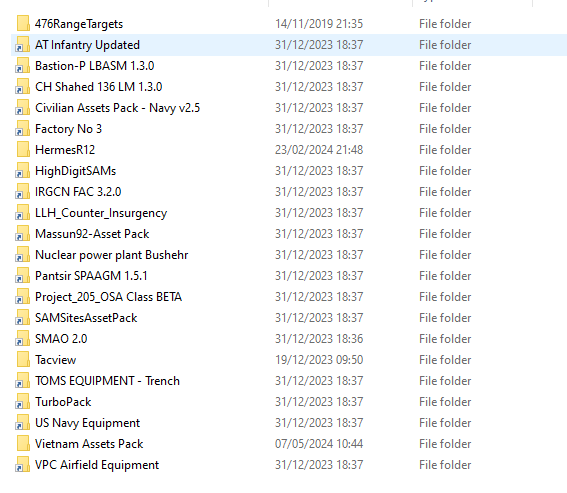The height and width of the screenshot is (493, 567).
Task: Click the TurboPack folder icon
Action: tap(23, 401)
